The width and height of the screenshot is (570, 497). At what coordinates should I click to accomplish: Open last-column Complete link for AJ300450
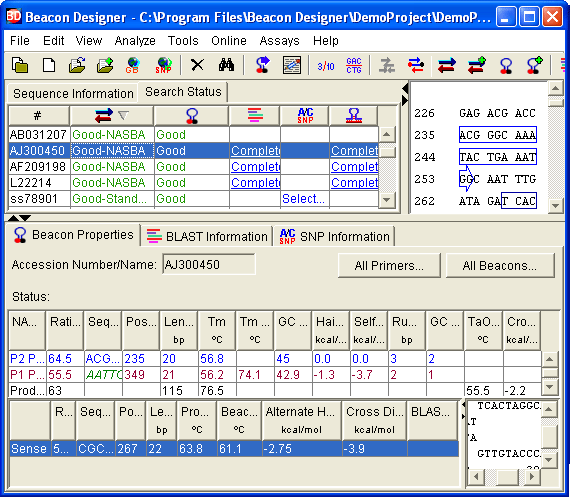pos(354,151)
